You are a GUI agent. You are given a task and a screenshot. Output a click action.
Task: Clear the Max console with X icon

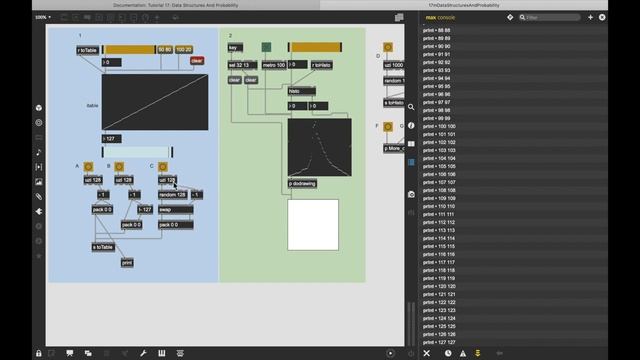coord(427,353)
